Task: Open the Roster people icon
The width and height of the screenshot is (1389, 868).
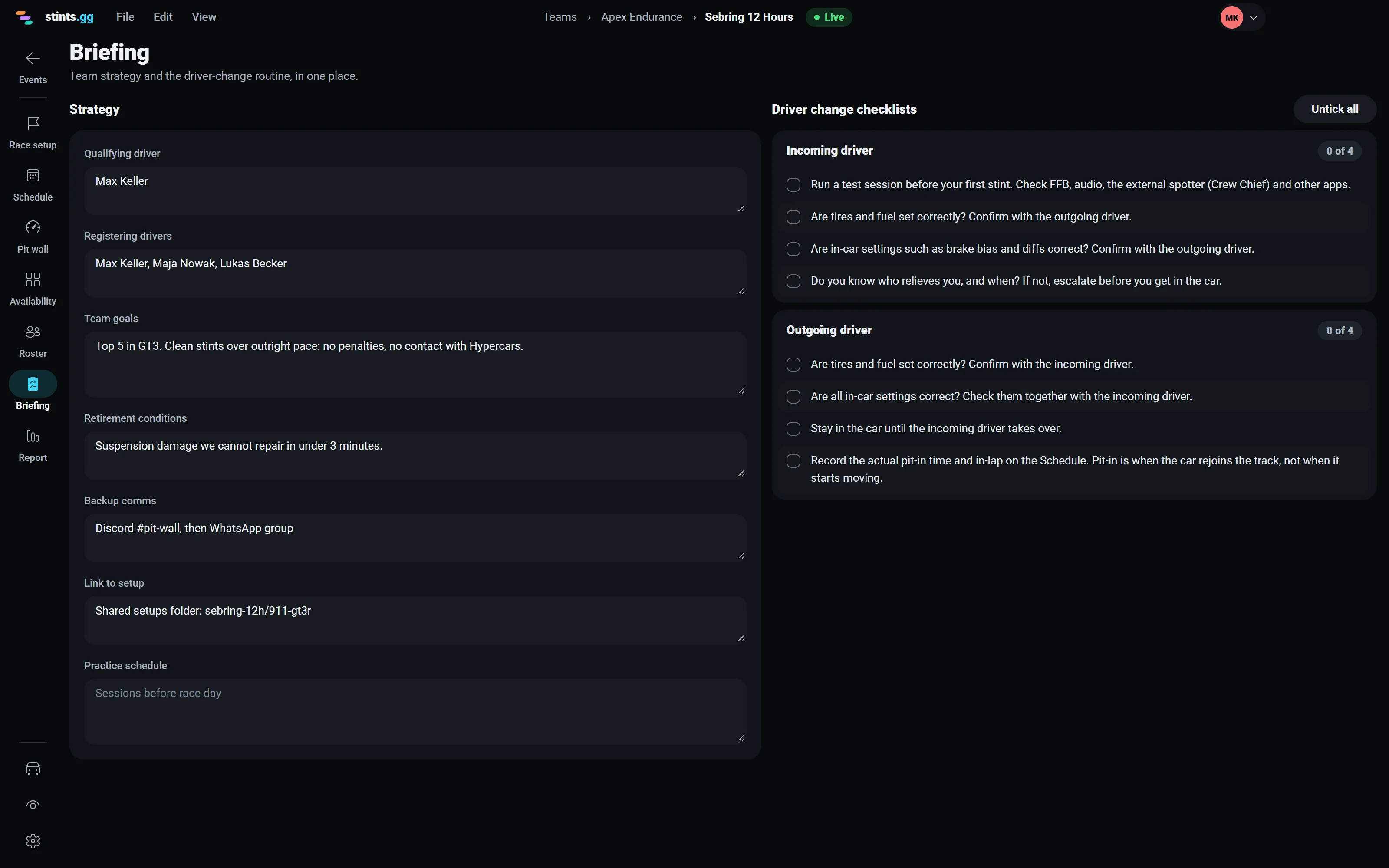Action: click(x=33, y=331)
